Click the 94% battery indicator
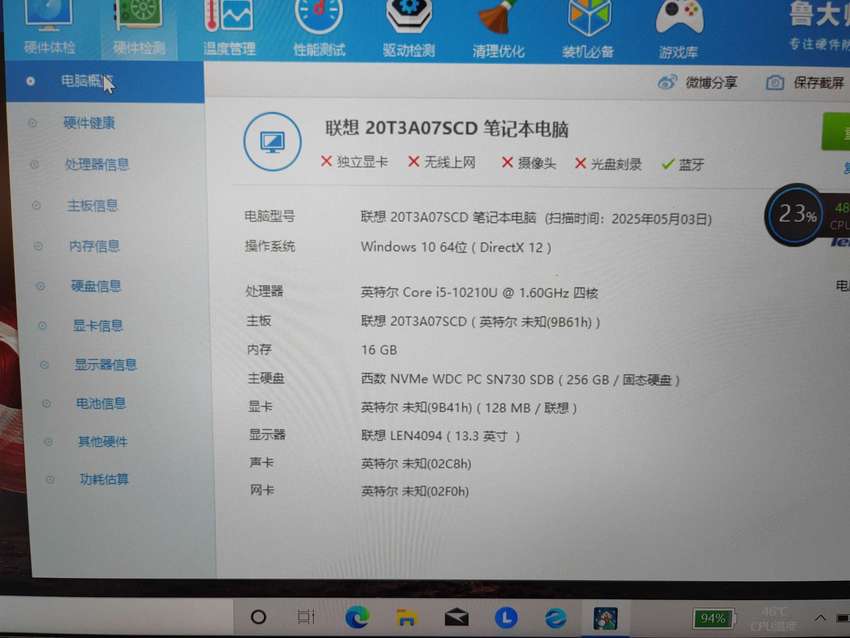The width and height of the screenshot is (850, 638). tap(713, 618)
